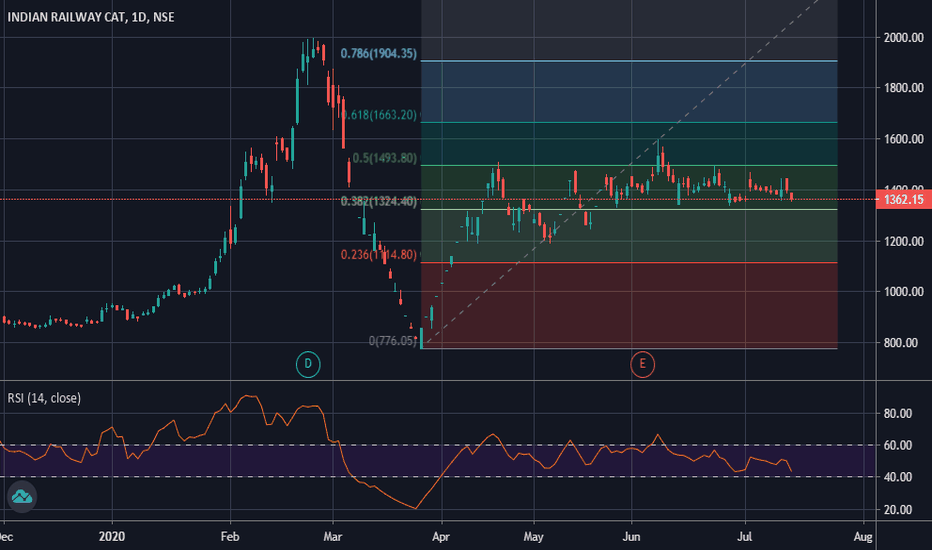
Task: Click the RSI 60.00 scale label
Action: 898,445
